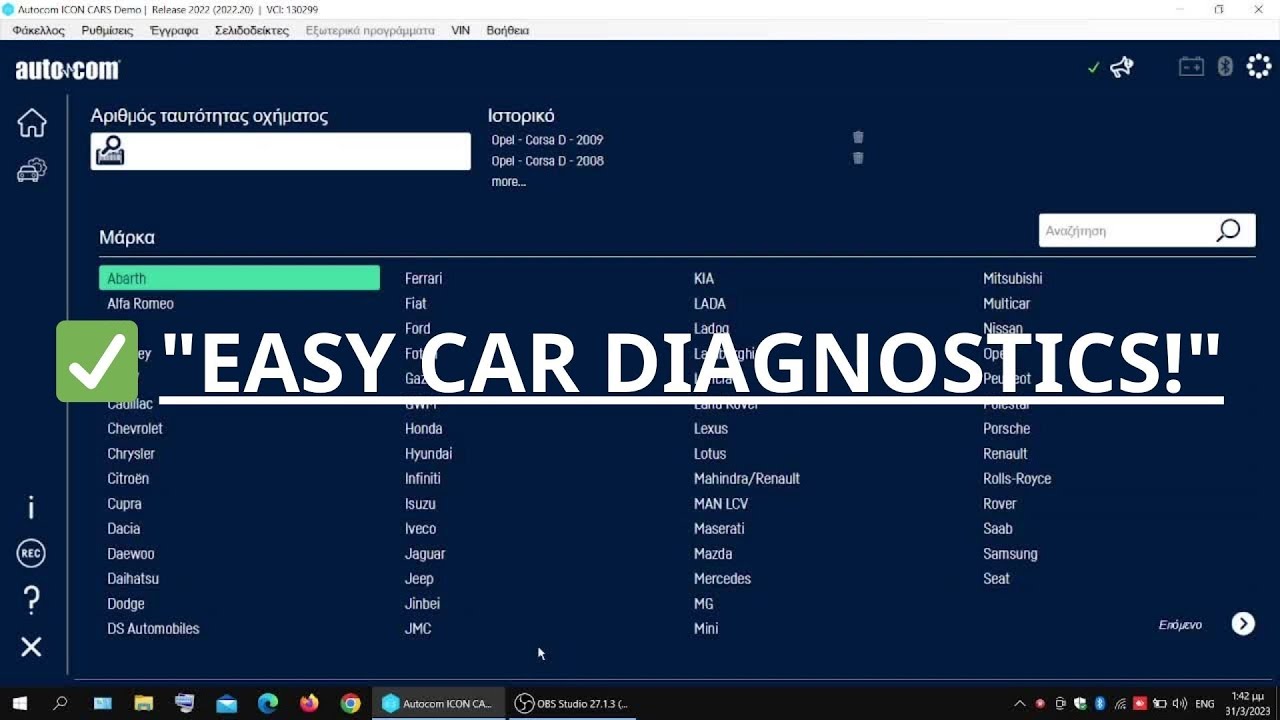The width and height of the screenshot is (1280, 720).
Task: Open Firefox from the Windows taskbar
Action: 309,703
